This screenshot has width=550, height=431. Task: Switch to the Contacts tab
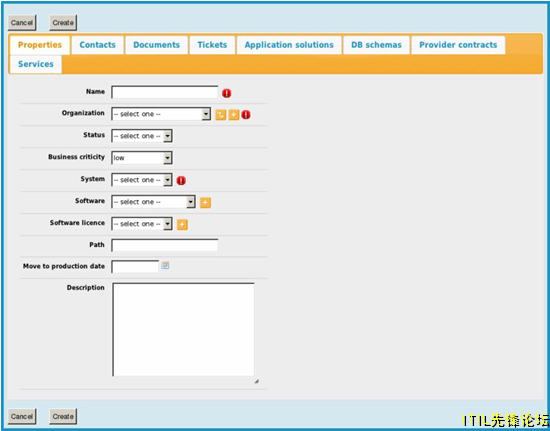pyautogui.click(x=98, y=45)
